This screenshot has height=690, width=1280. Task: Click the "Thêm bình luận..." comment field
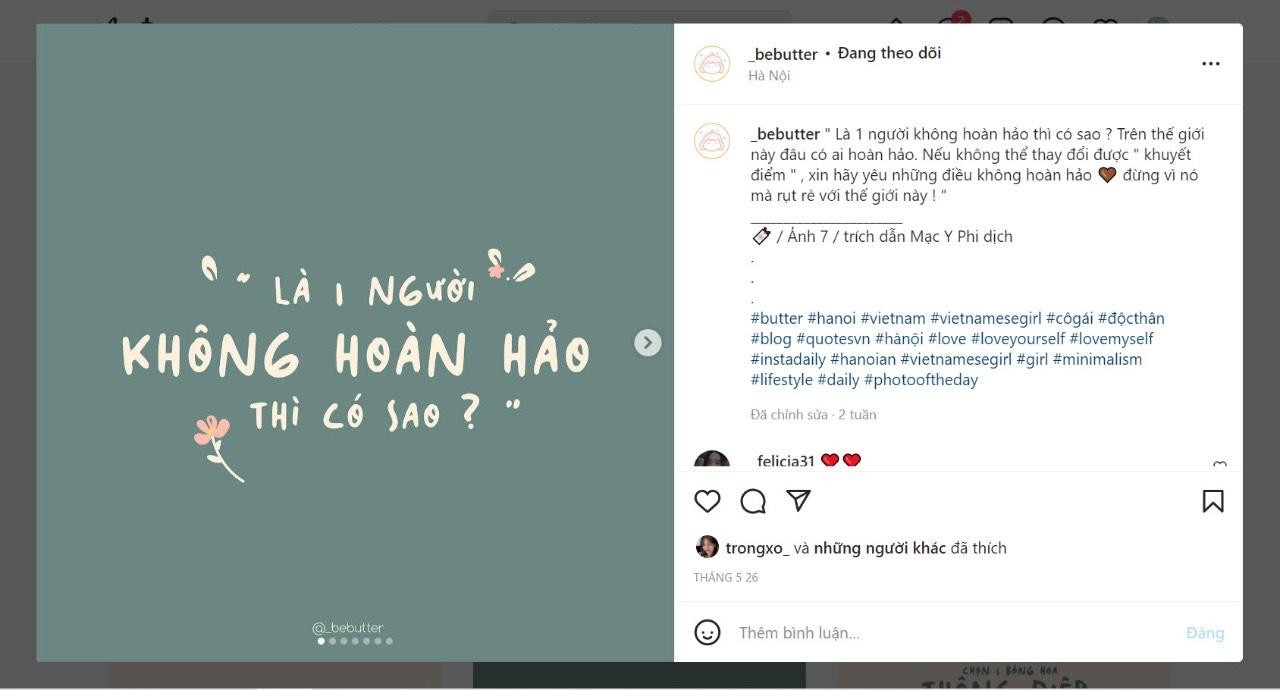click(950, 632)
